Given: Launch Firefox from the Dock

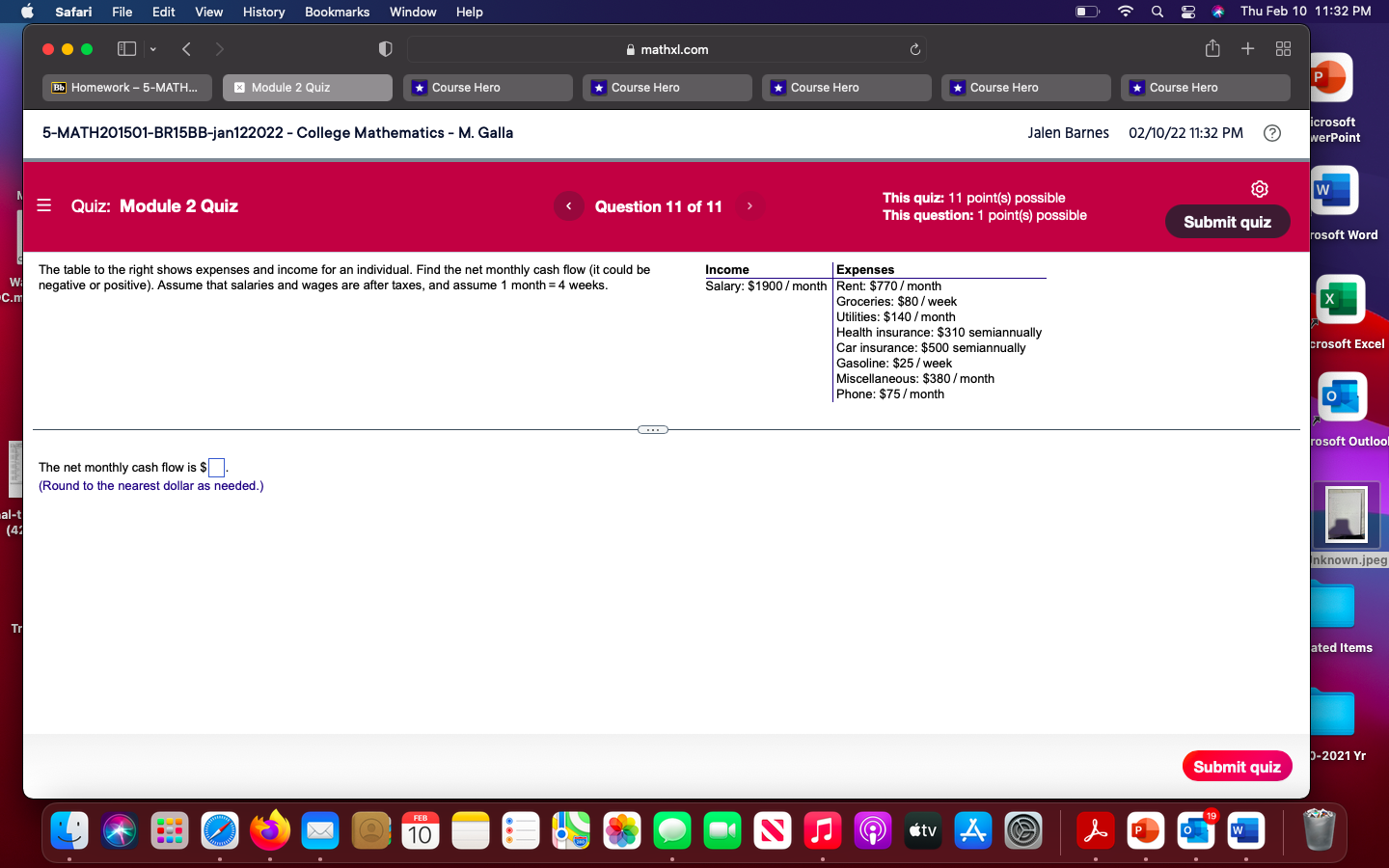Looking at the screenshot, I should [270, 830].
